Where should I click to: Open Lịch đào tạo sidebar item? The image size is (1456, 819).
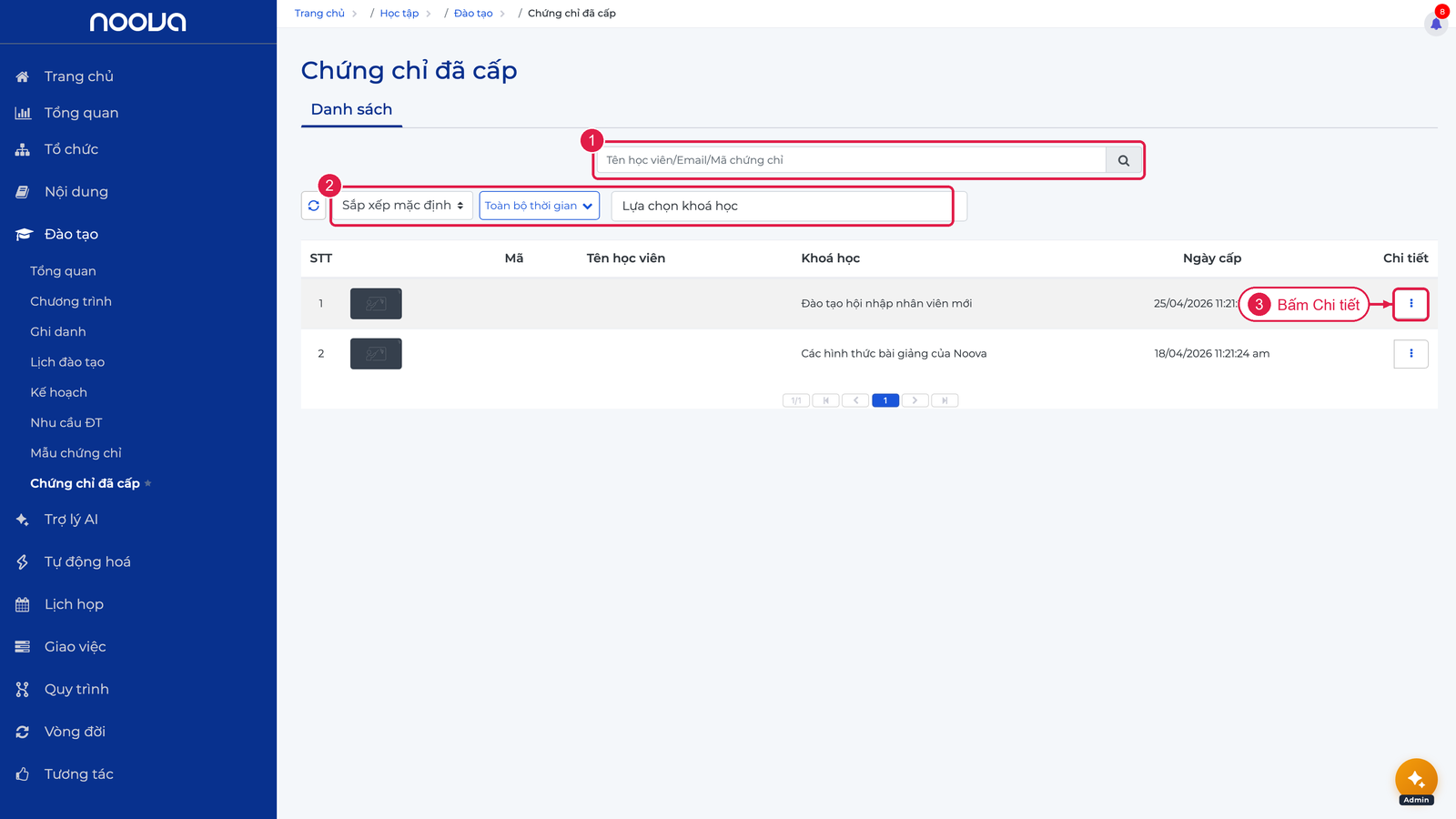pos(67,362)
